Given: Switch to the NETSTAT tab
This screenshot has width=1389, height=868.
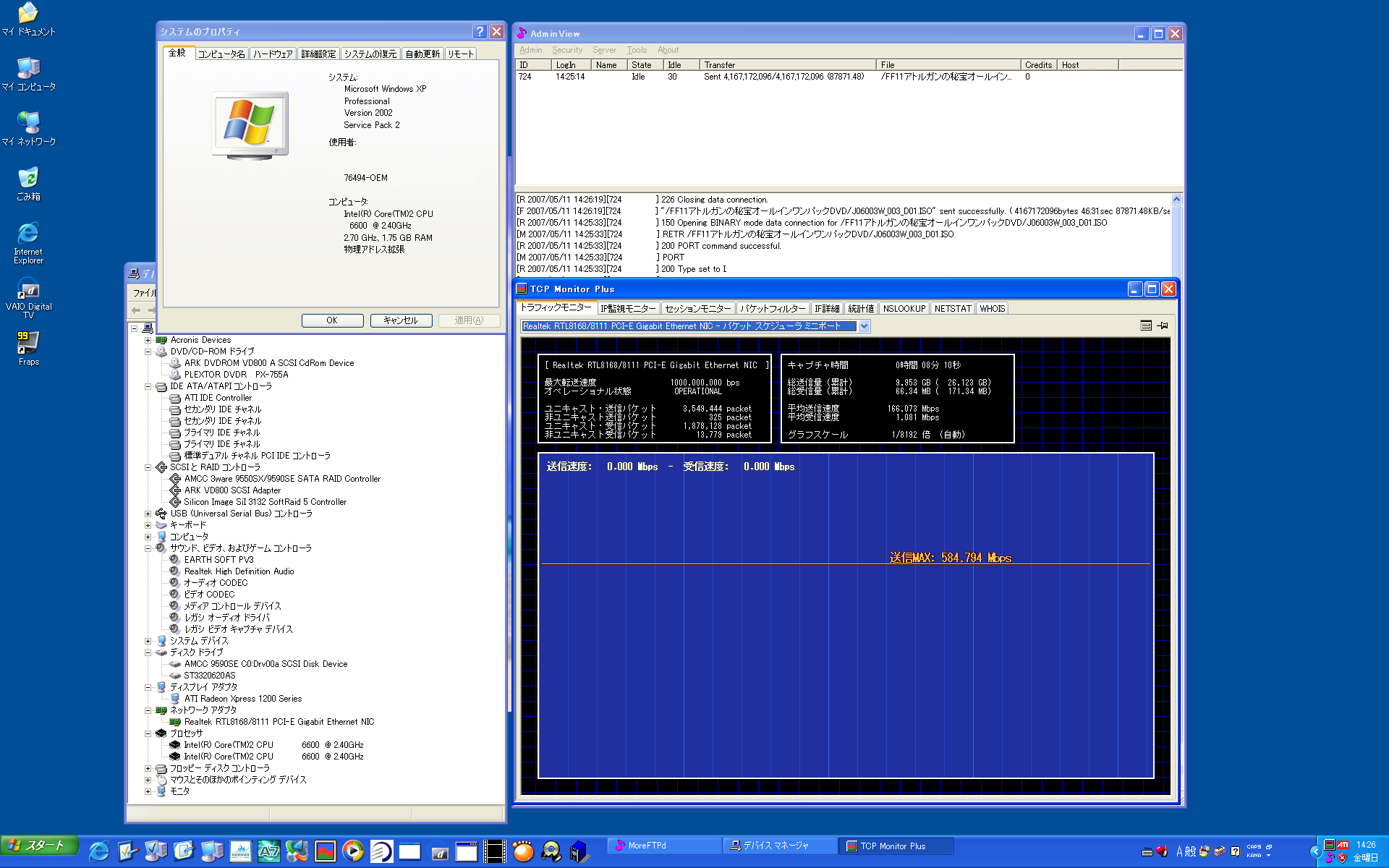Looking at the screenshot, I should (952, 308).
